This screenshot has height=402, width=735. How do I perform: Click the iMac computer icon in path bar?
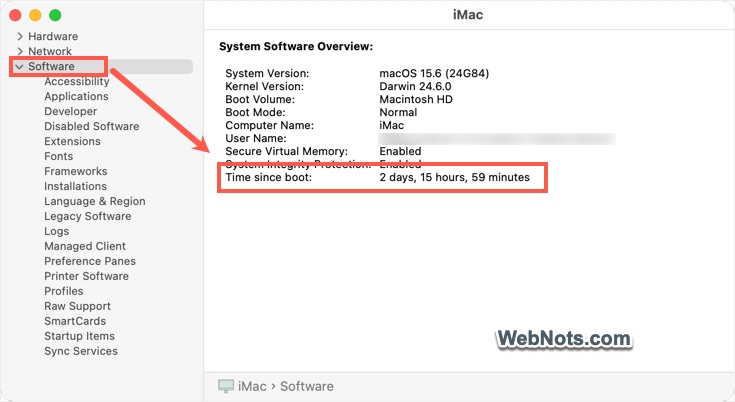click(x=226, y=386)
